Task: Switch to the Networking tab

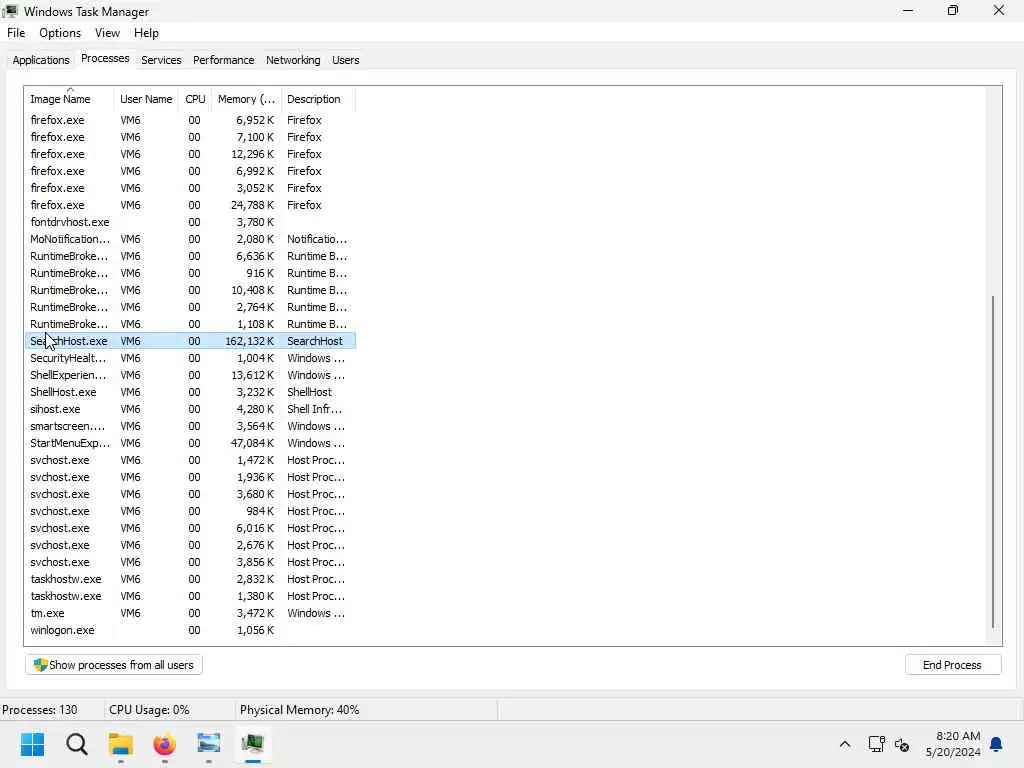Action: 293,60
